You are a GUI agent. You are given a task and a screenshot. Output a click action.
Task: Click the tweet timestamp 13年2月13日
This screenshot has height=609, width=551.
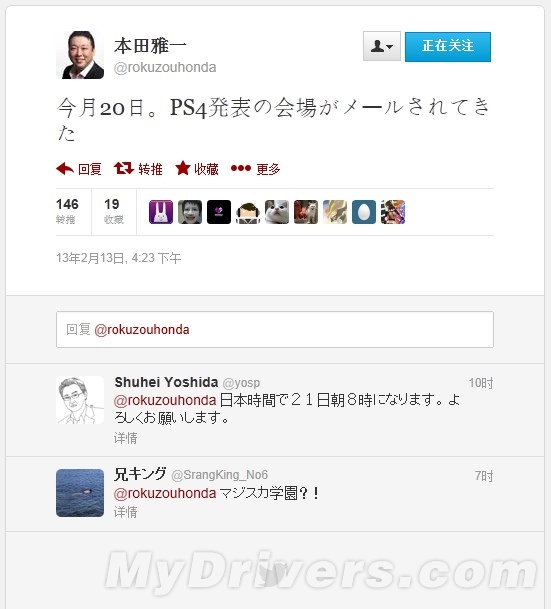(x=118, y=258)
